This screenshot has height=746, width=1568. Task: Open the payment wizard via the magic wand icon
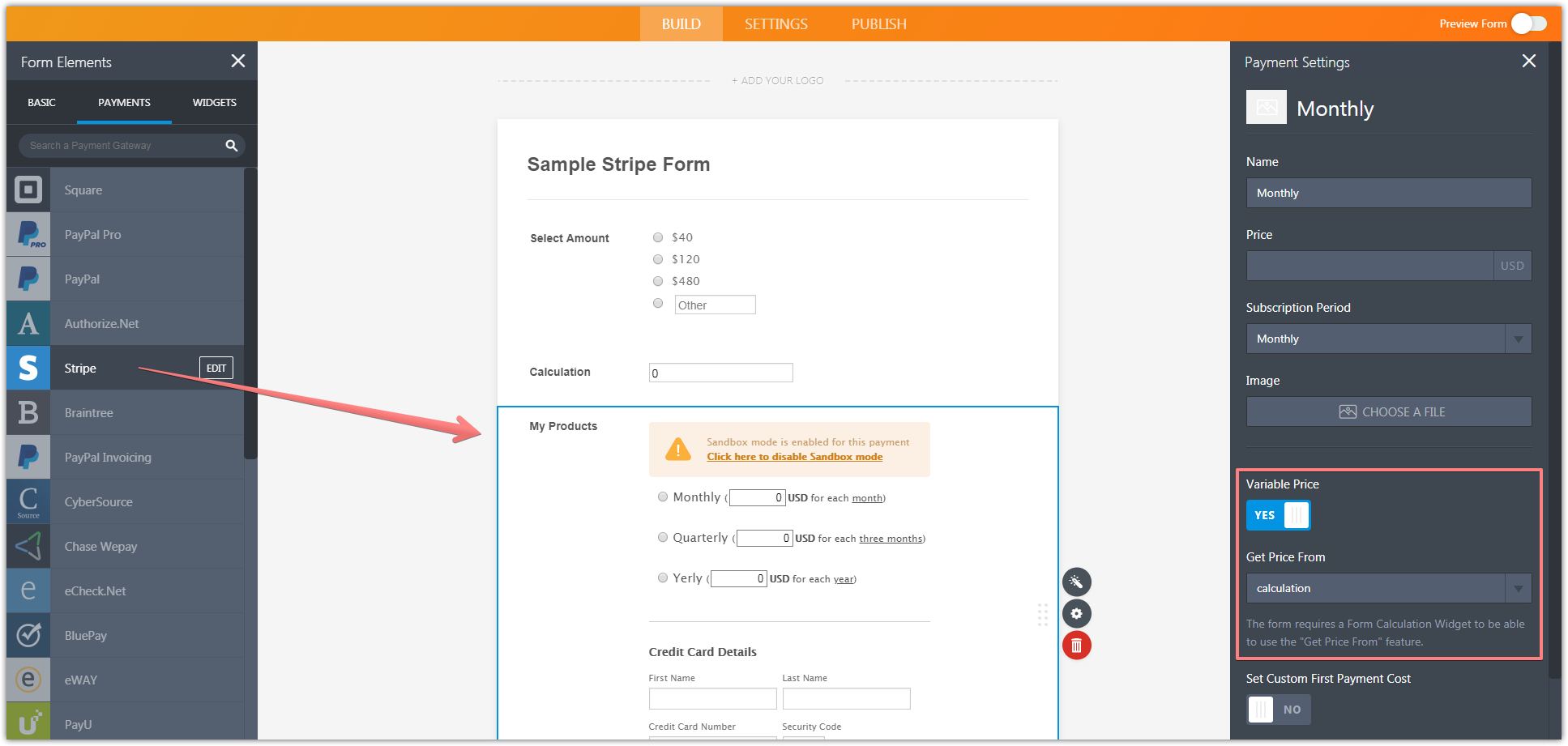pyautogui.click(x=1076, y=582)
